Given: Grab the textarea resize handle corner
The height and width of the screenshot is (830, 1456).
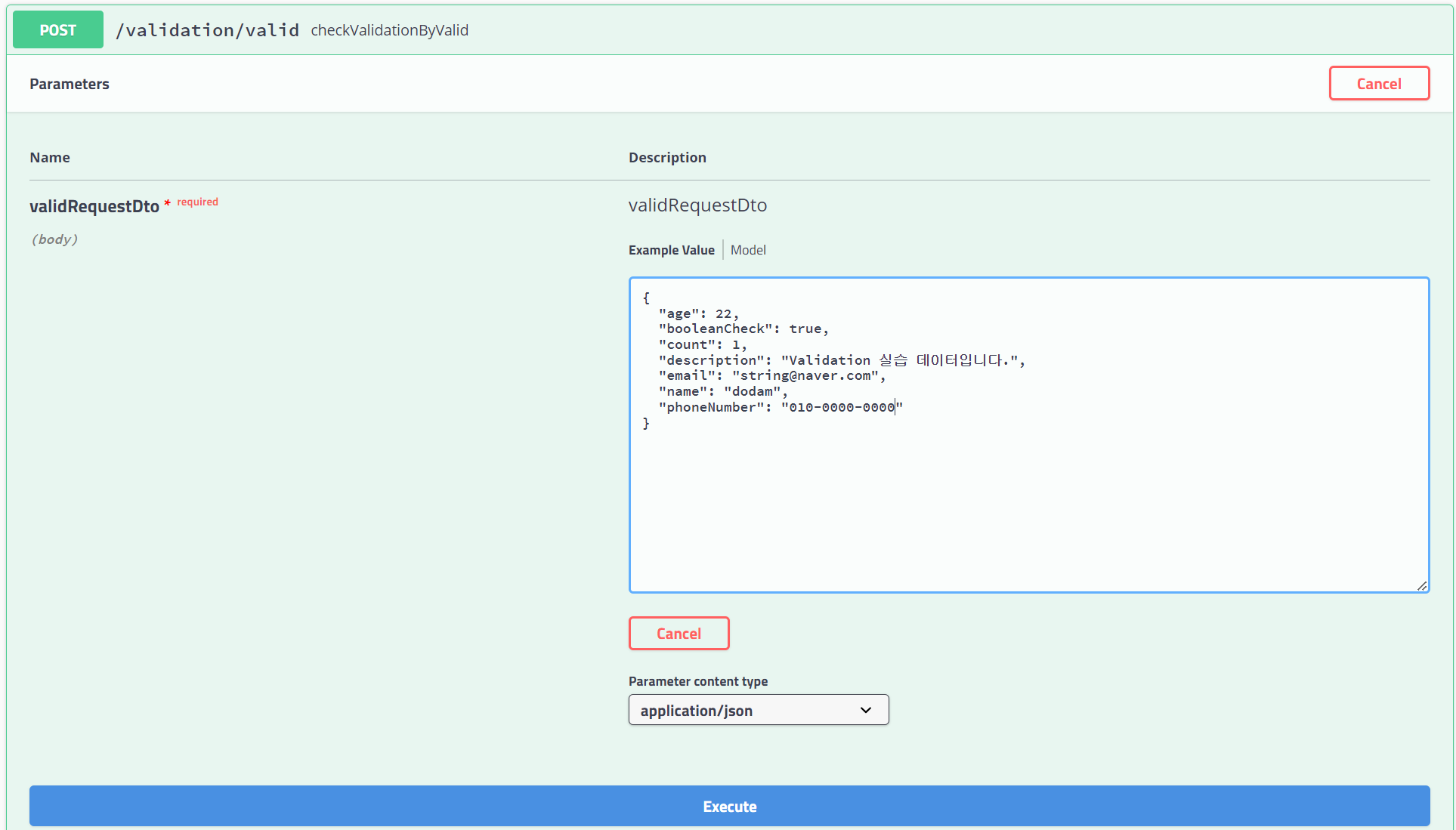Looking at the screenshot, I should point(1421,585).
